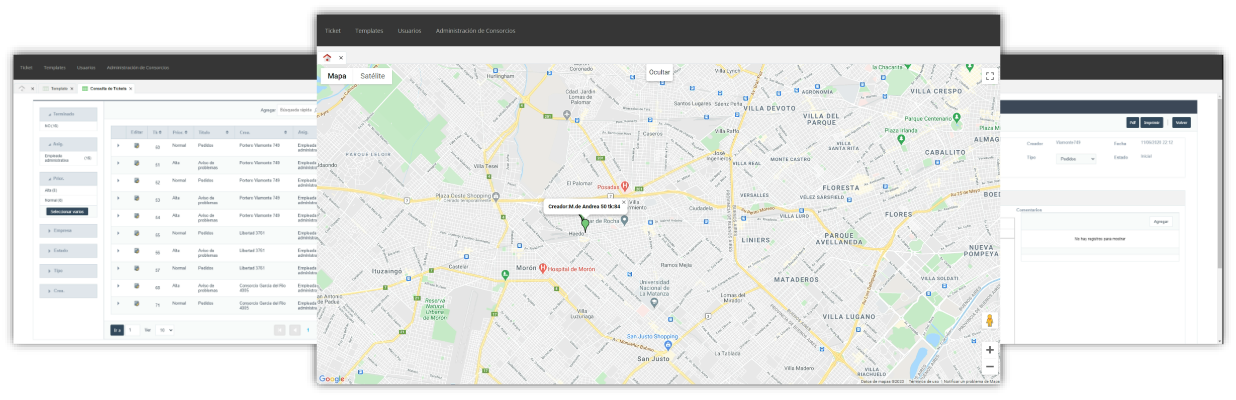1236x400 pixels.
Task: Open Usuarios menu in the map window
Action: (x=409, y=31)
